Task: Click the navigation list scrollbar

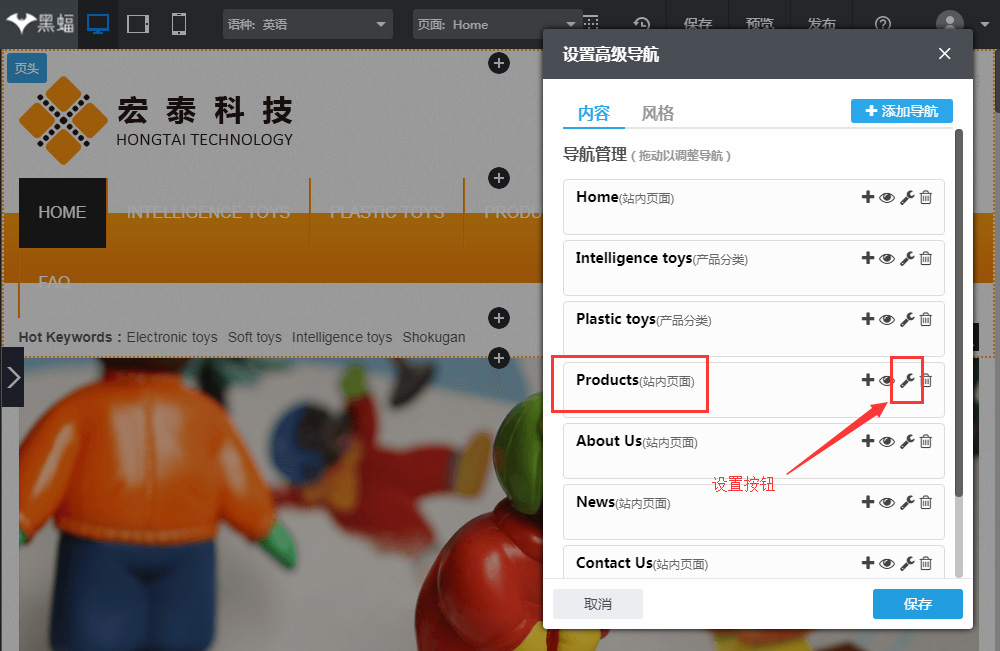Action: point(959,310)
